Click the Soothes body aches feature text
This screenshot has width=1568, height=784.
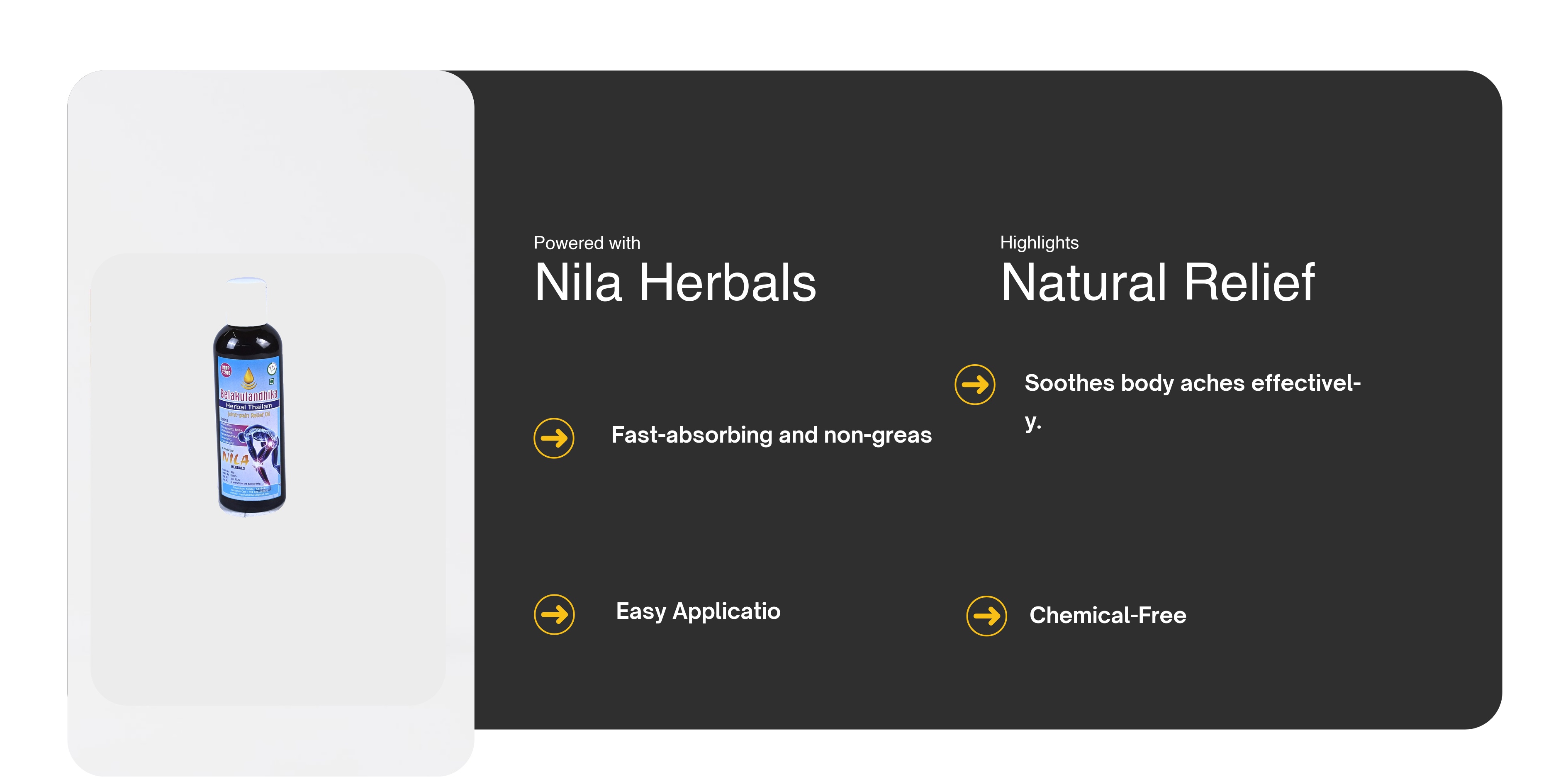click(1192, 383)
